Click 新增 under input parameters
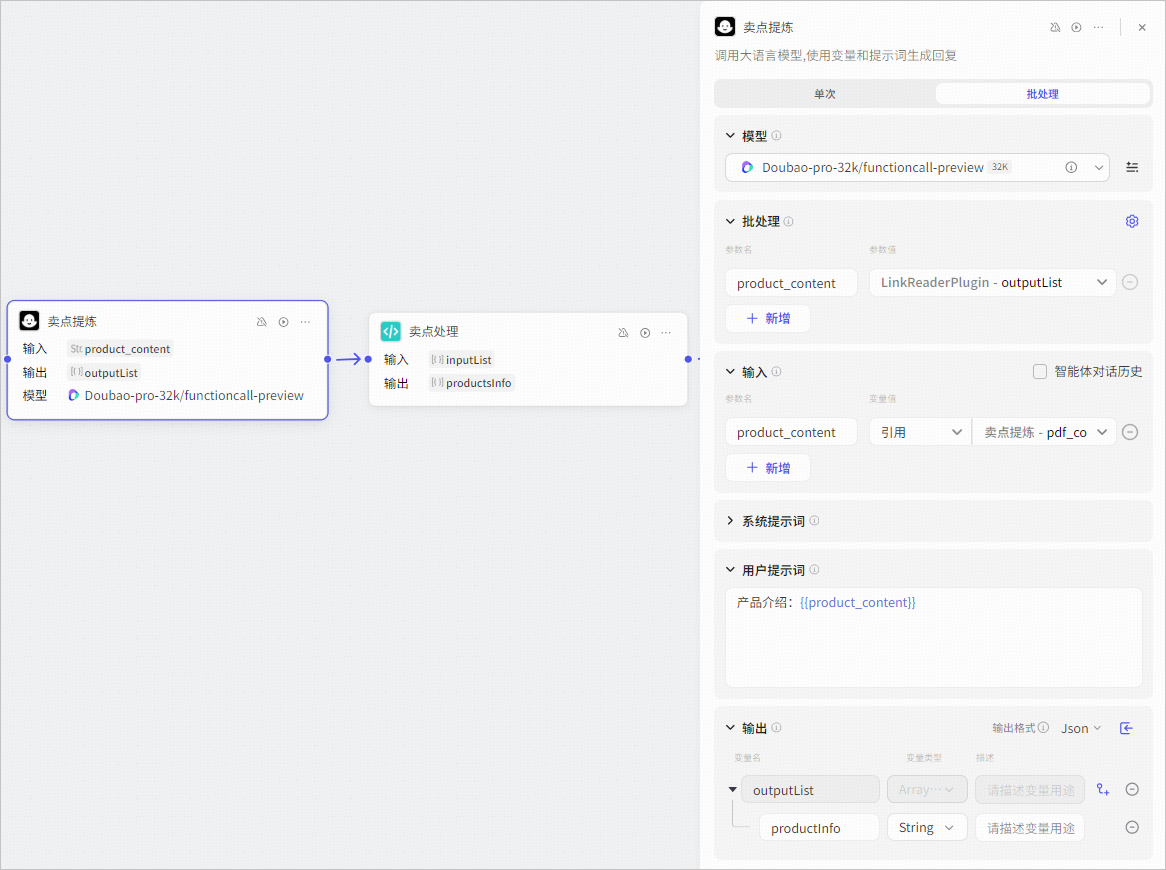 tap(768, 468)
